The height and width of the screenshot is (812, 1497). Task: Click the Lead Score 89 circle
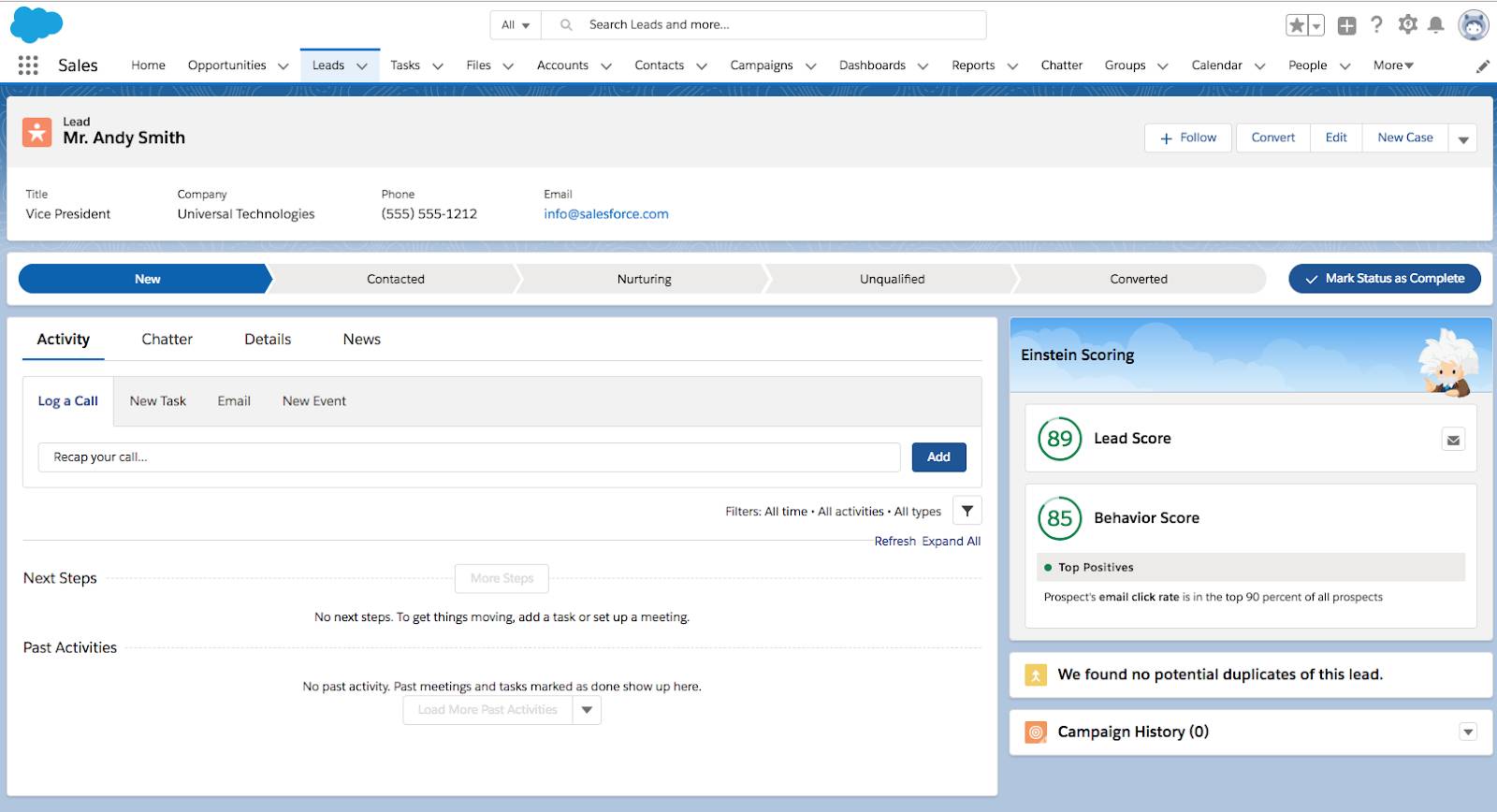1060,439
